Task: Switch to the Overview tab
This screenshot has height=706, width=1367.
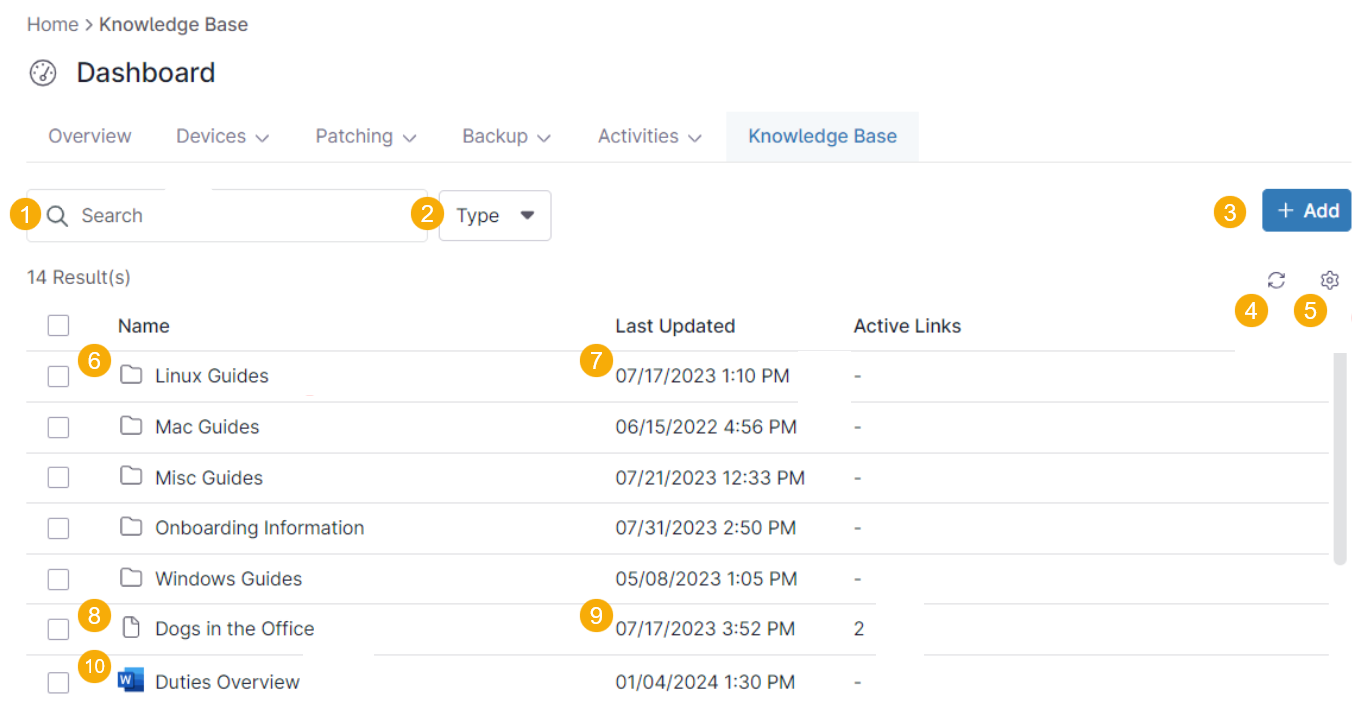Action: 90,137
